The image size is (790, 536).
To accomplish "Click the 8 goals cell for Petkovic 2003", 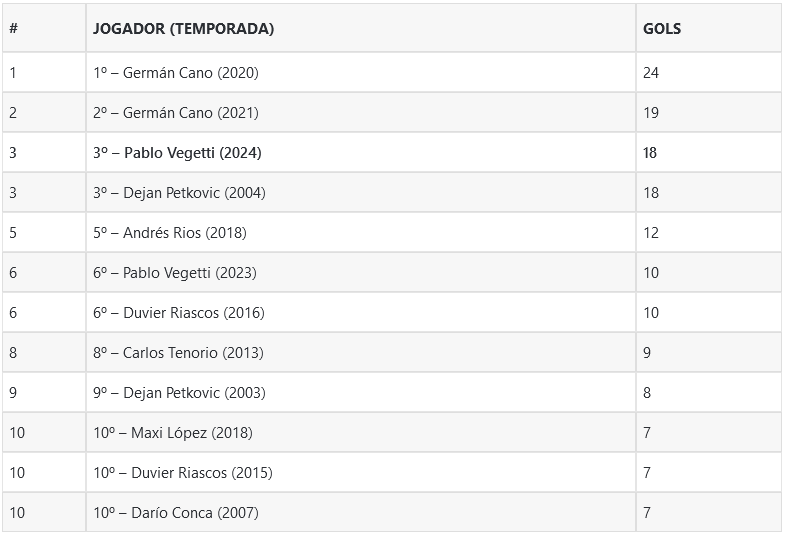I will (647, 393).
